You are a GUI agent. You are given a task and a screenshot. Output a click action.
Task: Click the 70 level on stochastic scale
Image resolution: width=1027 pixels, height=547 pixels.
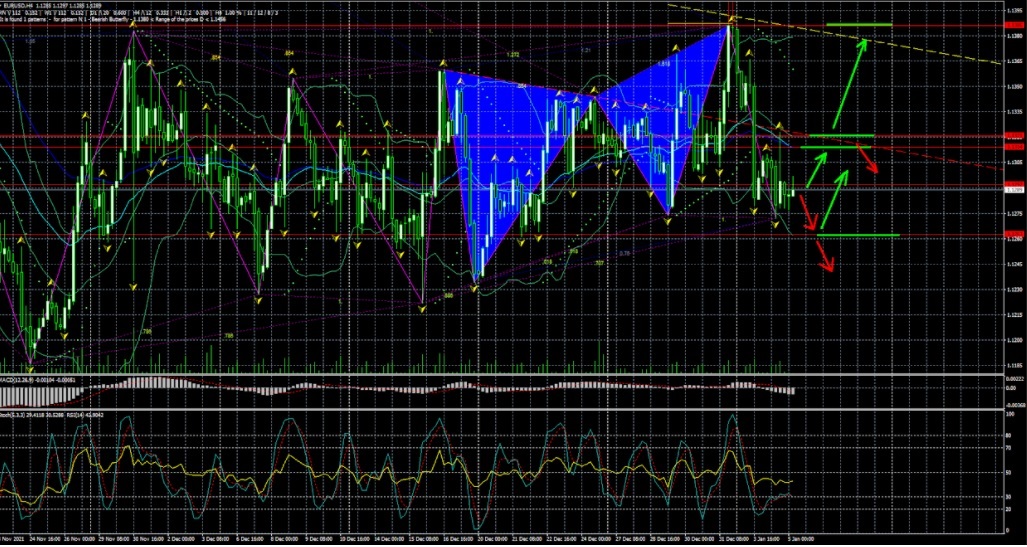[1011, 448]
